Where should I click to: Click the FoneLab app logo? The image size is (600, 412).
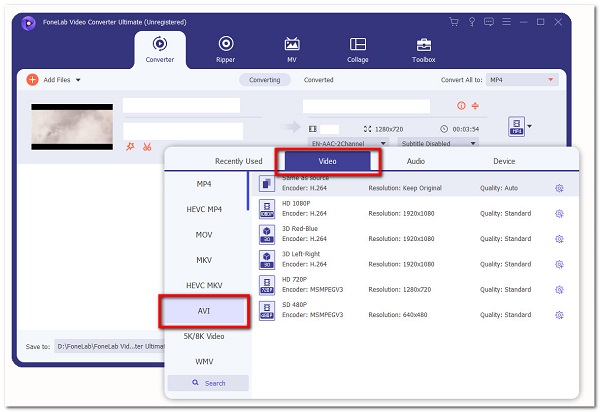click(28, 23)
